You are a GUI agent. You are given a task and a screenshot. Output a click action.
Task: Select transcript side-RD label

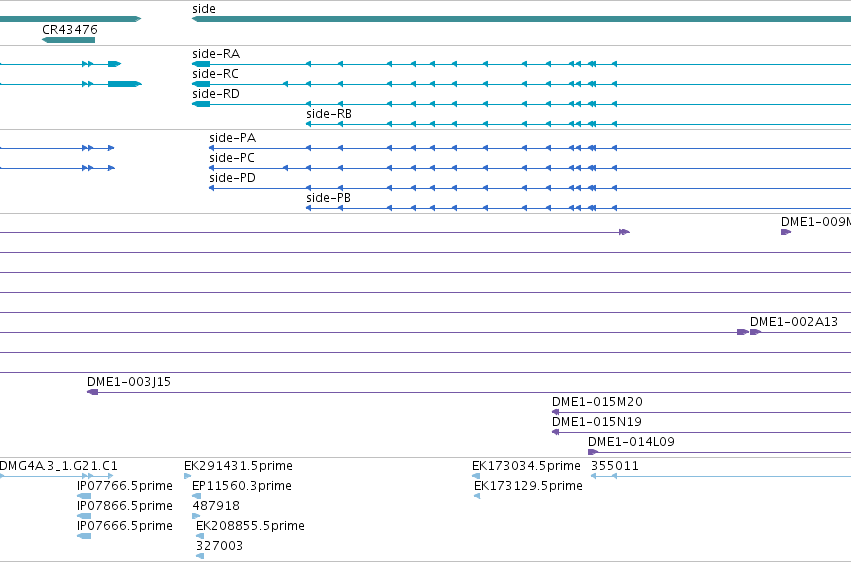pyautogui.click(x=216, y=94)
